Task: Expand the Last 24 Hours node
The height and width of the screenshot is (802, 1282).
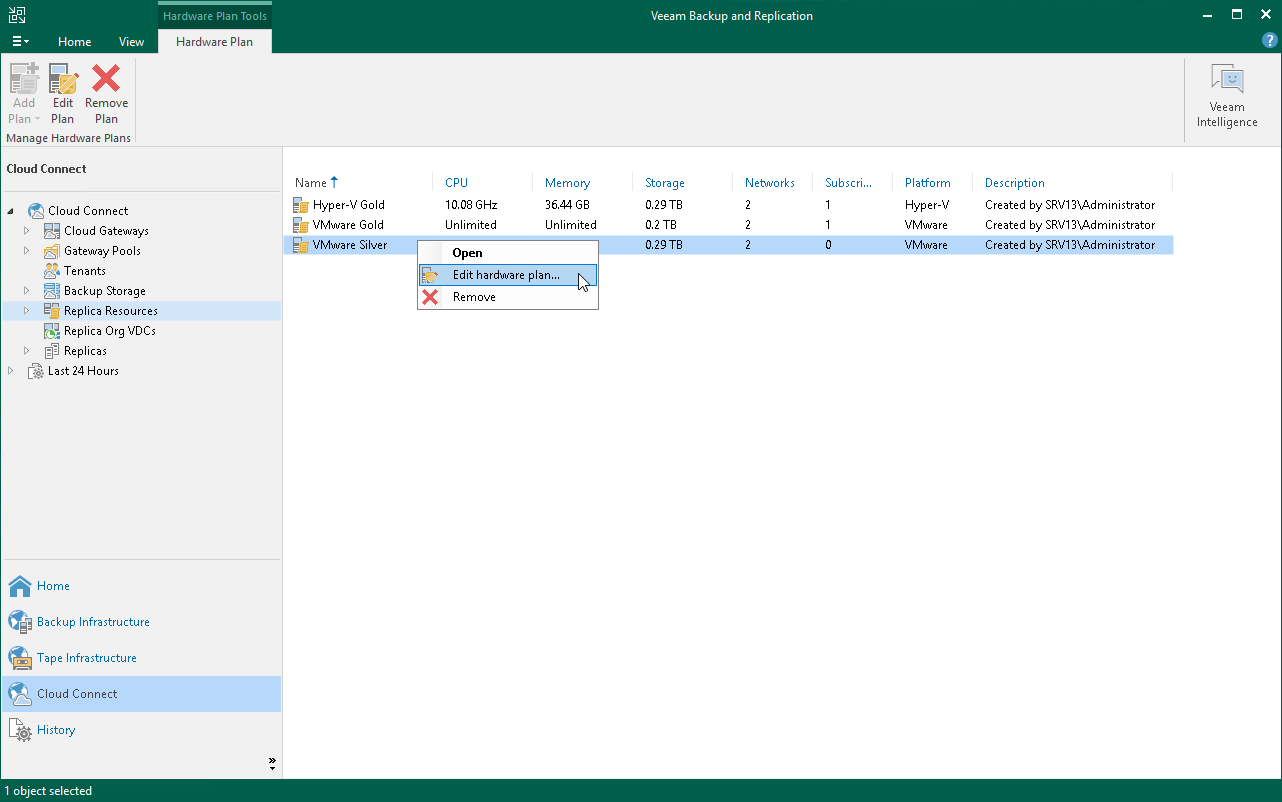Action: click(x=11, y=371)
